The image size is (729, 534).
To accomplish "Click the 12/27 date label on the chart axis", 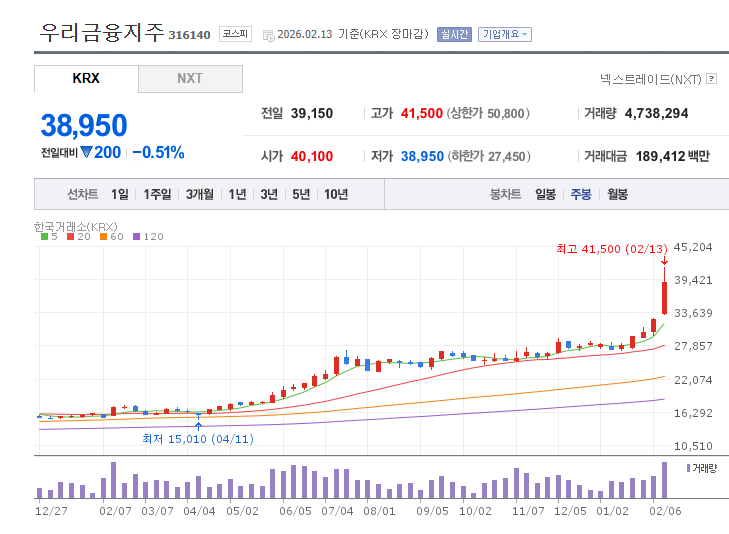I will [x=51, y=511].
